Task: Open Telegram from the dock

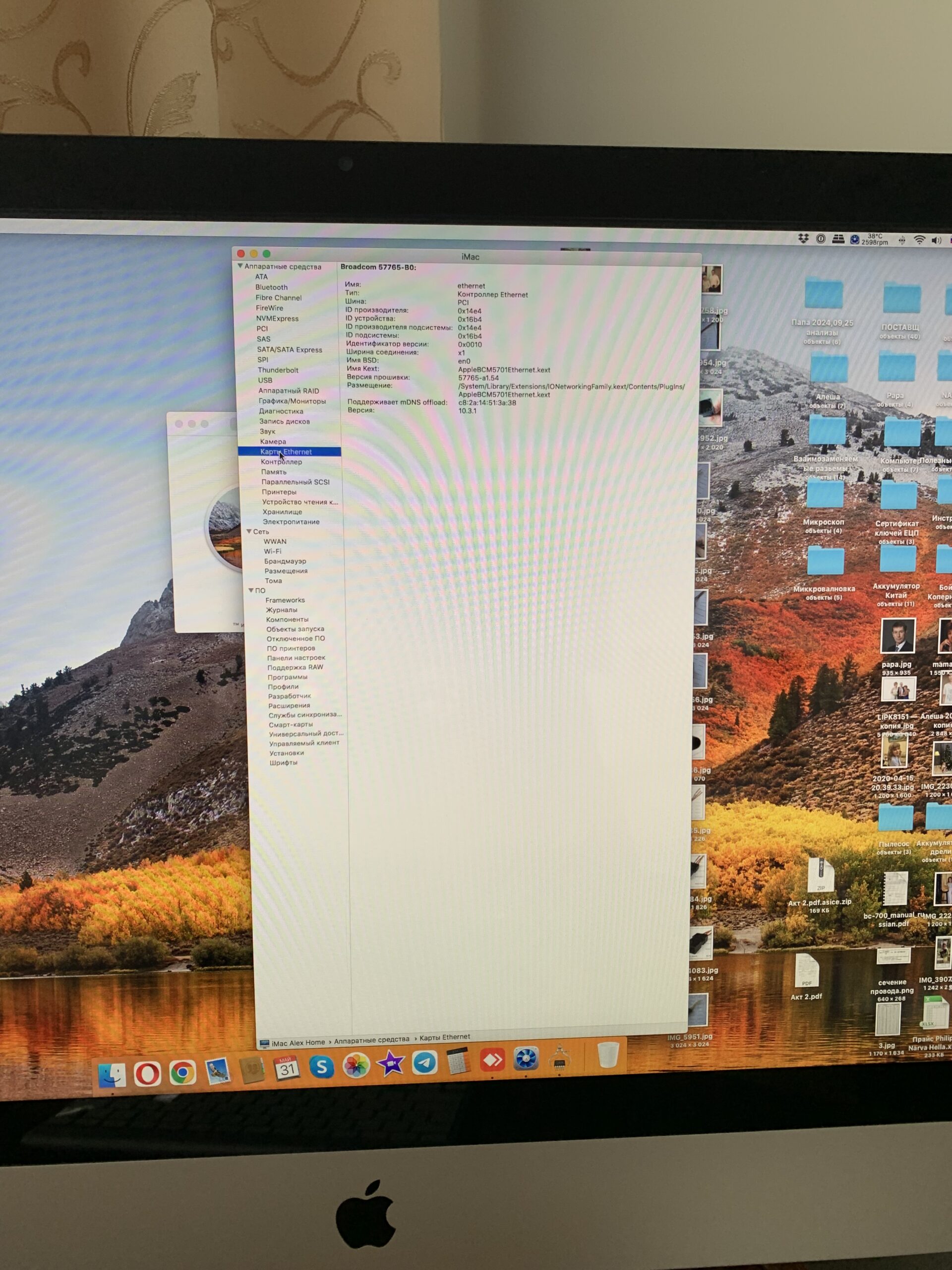Action: point(424,1063)
